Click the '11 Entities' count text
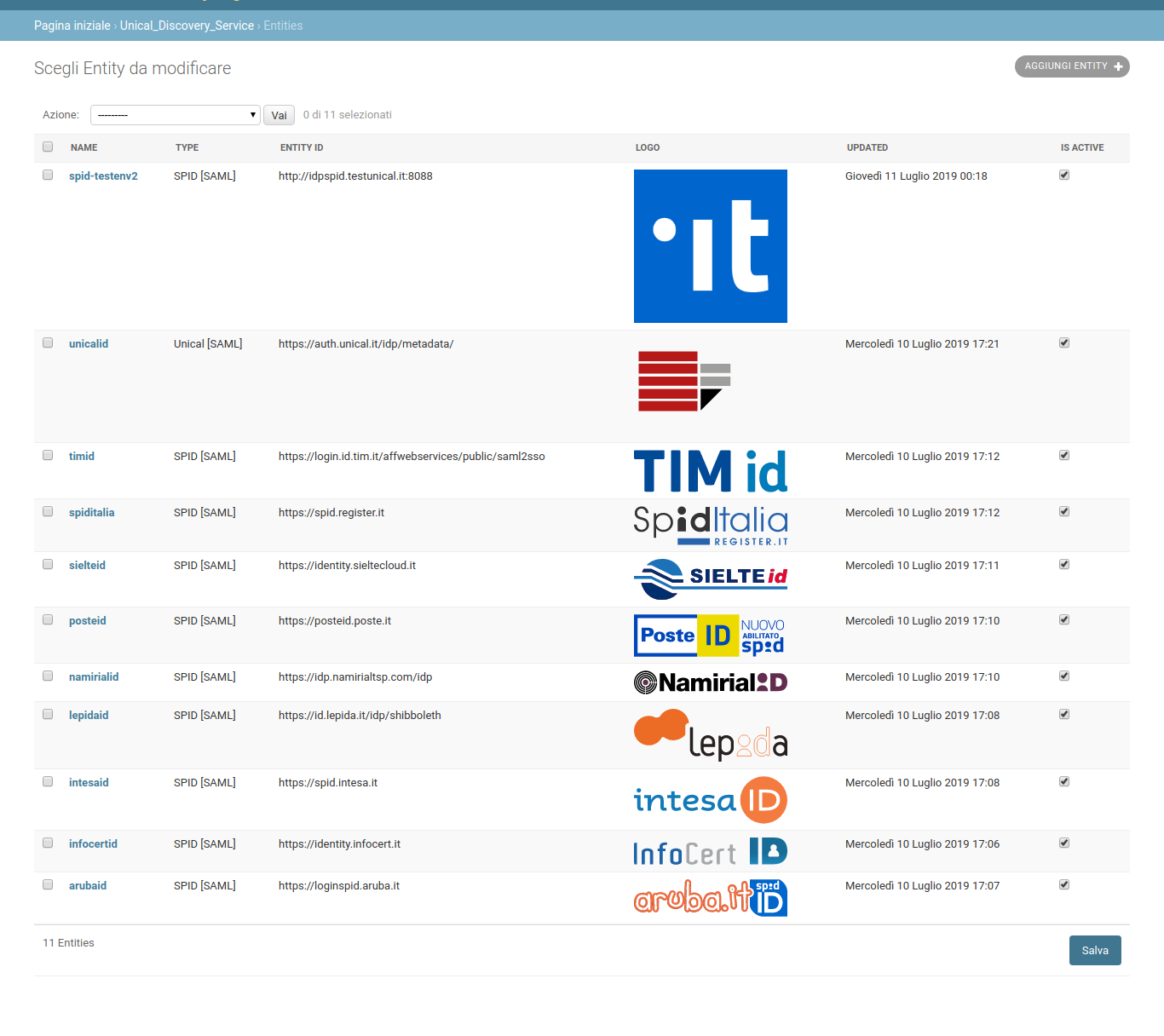Viewport: 1164px width, 1036px height. point(68,943)
